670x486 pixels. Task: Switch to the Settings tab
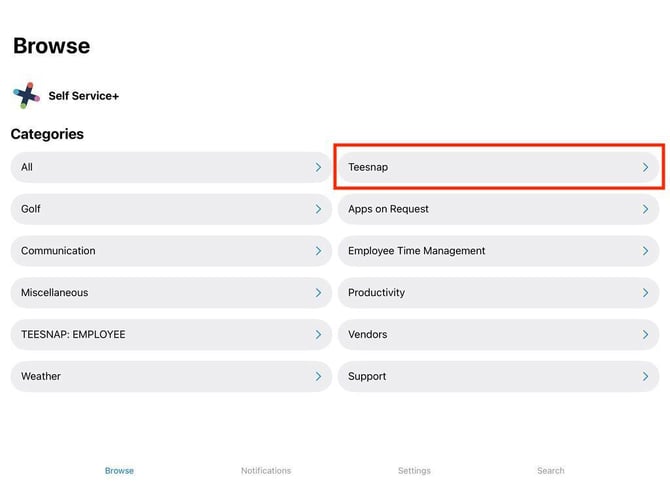click(x=414, y=471)
